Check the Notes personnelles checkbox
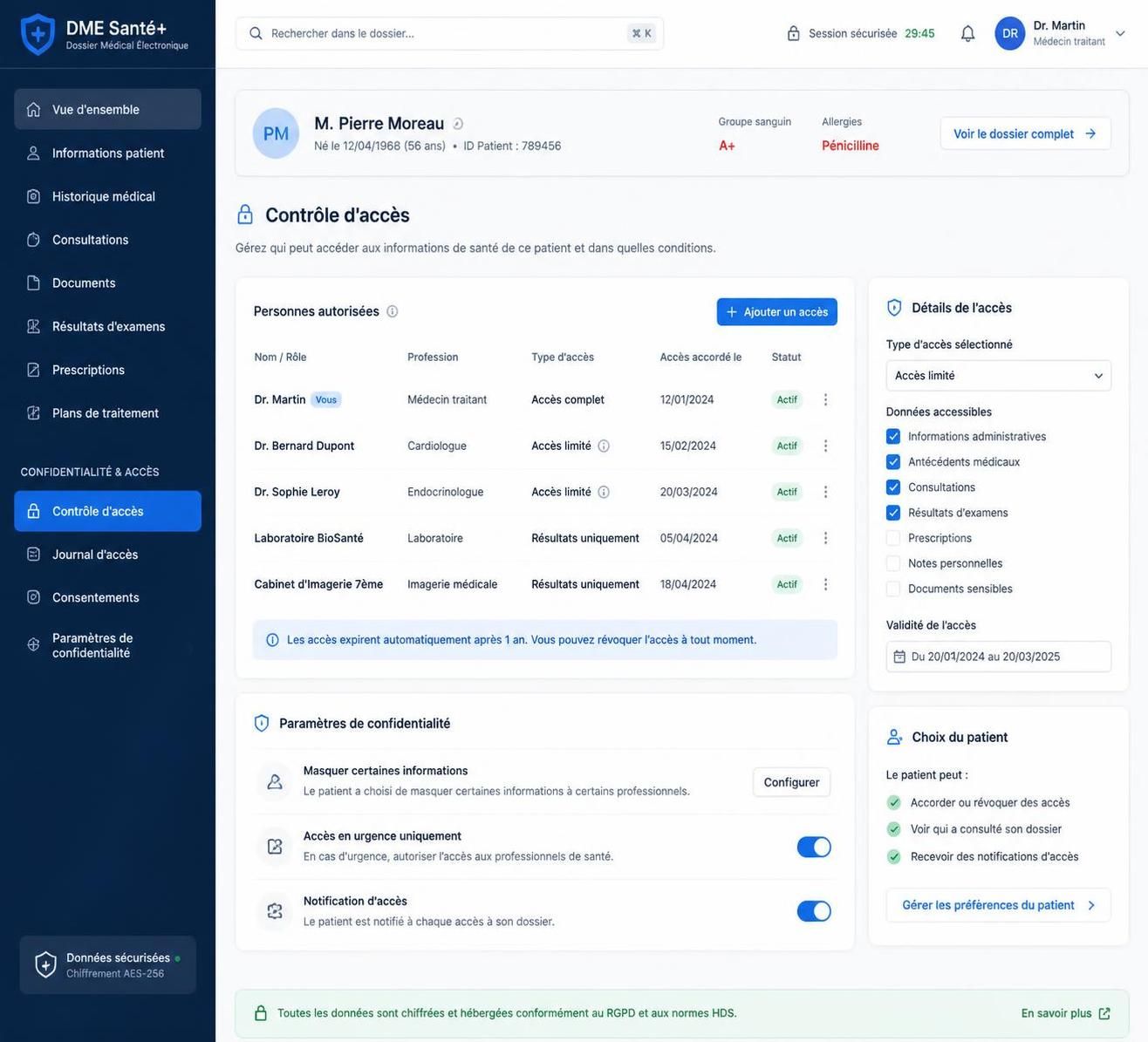 [x=893, y=563]
